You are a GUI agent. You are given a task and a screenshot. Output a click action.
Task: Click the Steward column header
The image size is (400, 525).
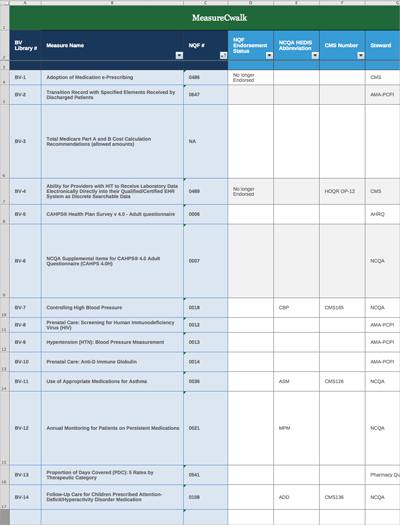pos(383,46)
